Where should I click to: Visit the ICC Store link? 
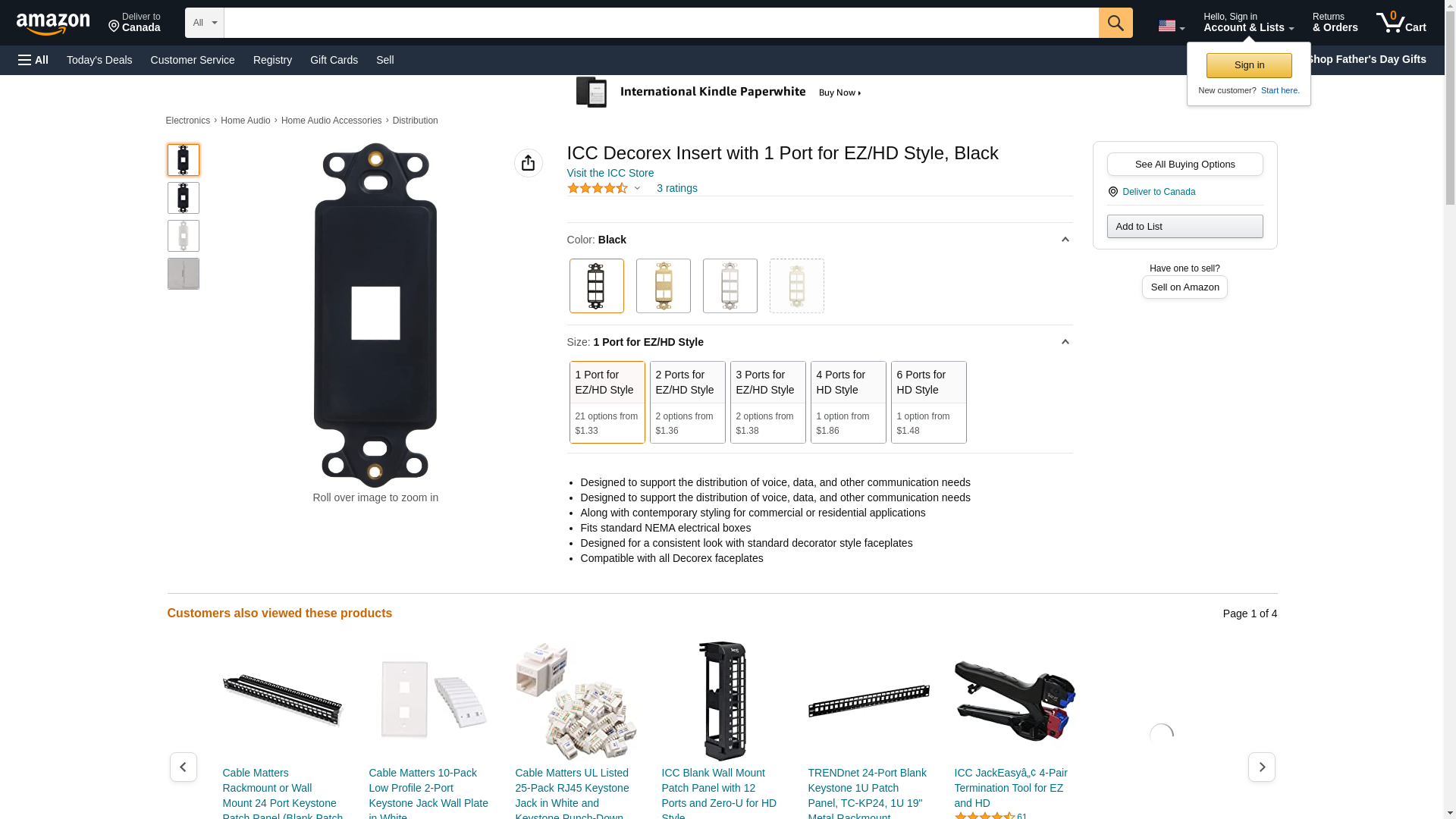click(x=610, y=173)
